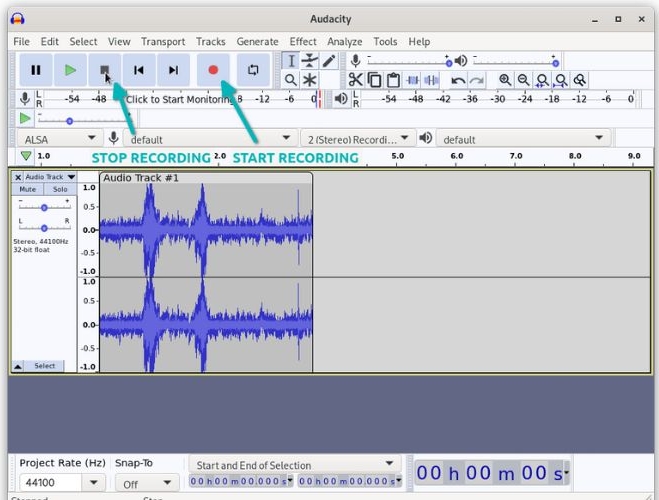Stop recording with the Stop button
The width and height of the screenshot is (659, 500).
point(104,70)
